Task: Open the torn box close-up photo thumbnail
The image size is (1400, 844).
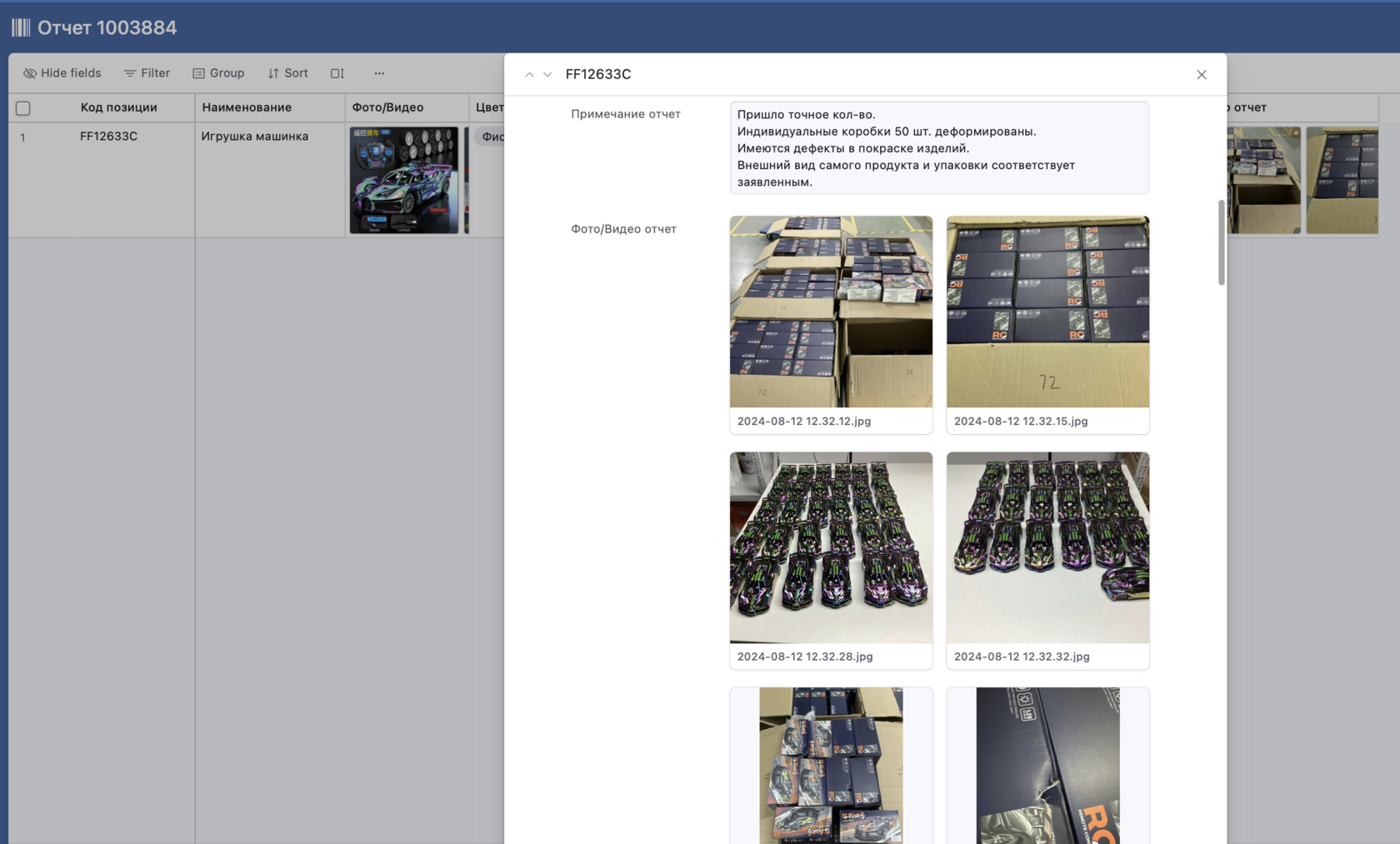Action: [x=1047, y=766]
